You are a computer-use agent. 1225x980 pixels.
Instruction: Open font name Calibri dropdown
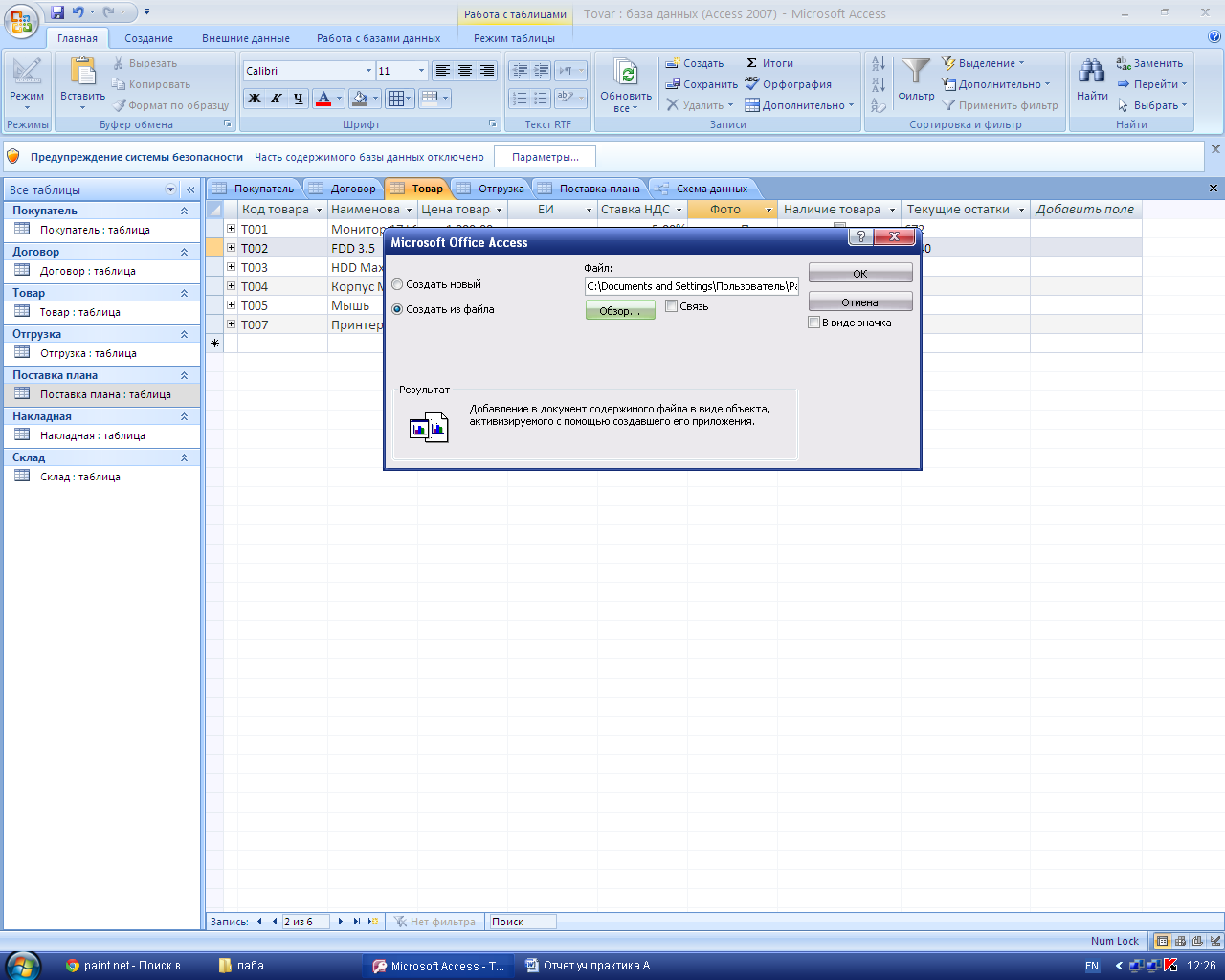(368, 71)
